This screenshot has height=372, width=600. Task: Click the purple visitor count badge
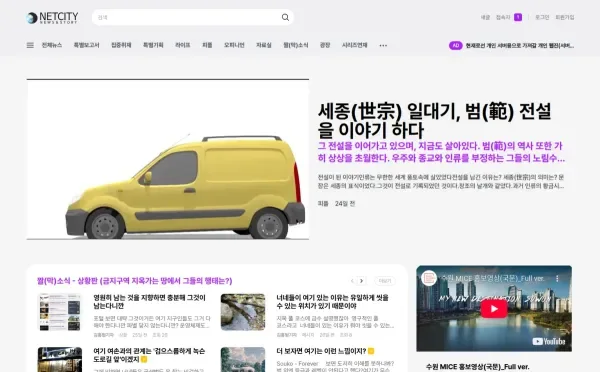tap(518, 17)
